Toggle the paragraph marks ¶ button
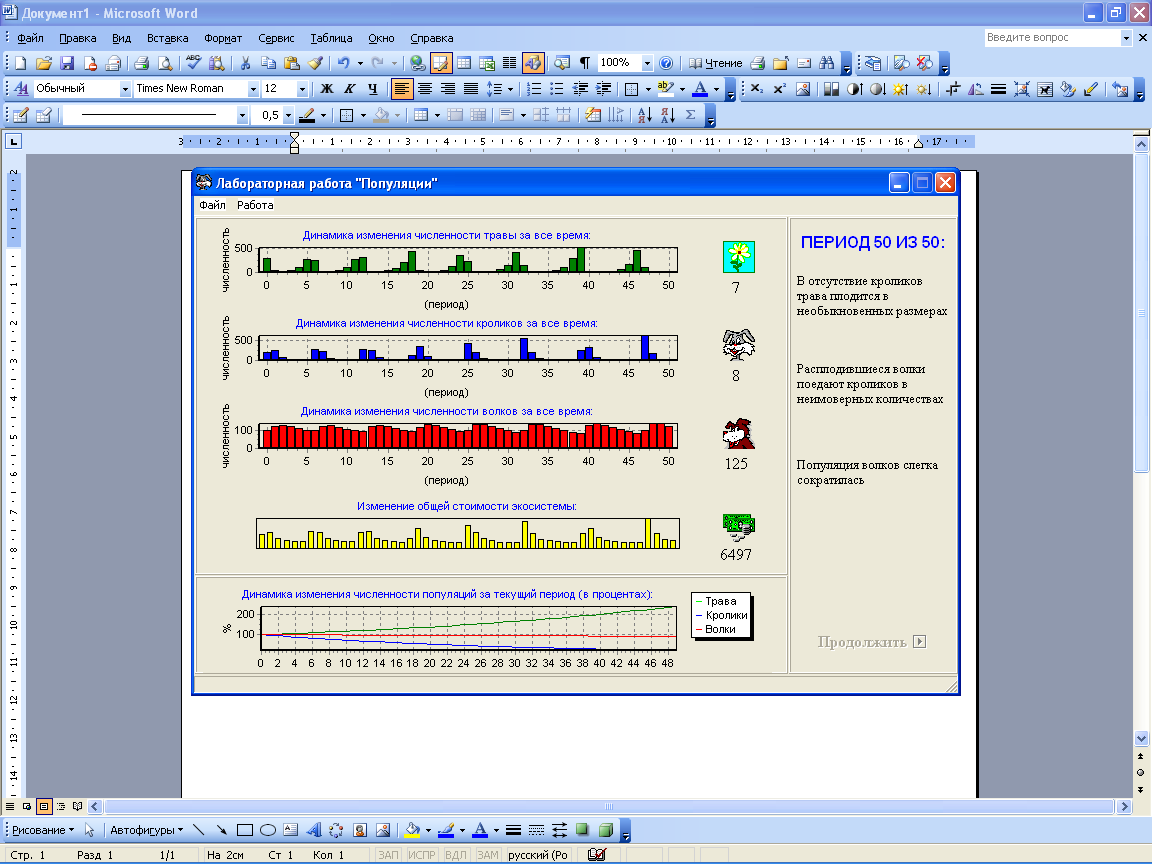 click(585, 63)
